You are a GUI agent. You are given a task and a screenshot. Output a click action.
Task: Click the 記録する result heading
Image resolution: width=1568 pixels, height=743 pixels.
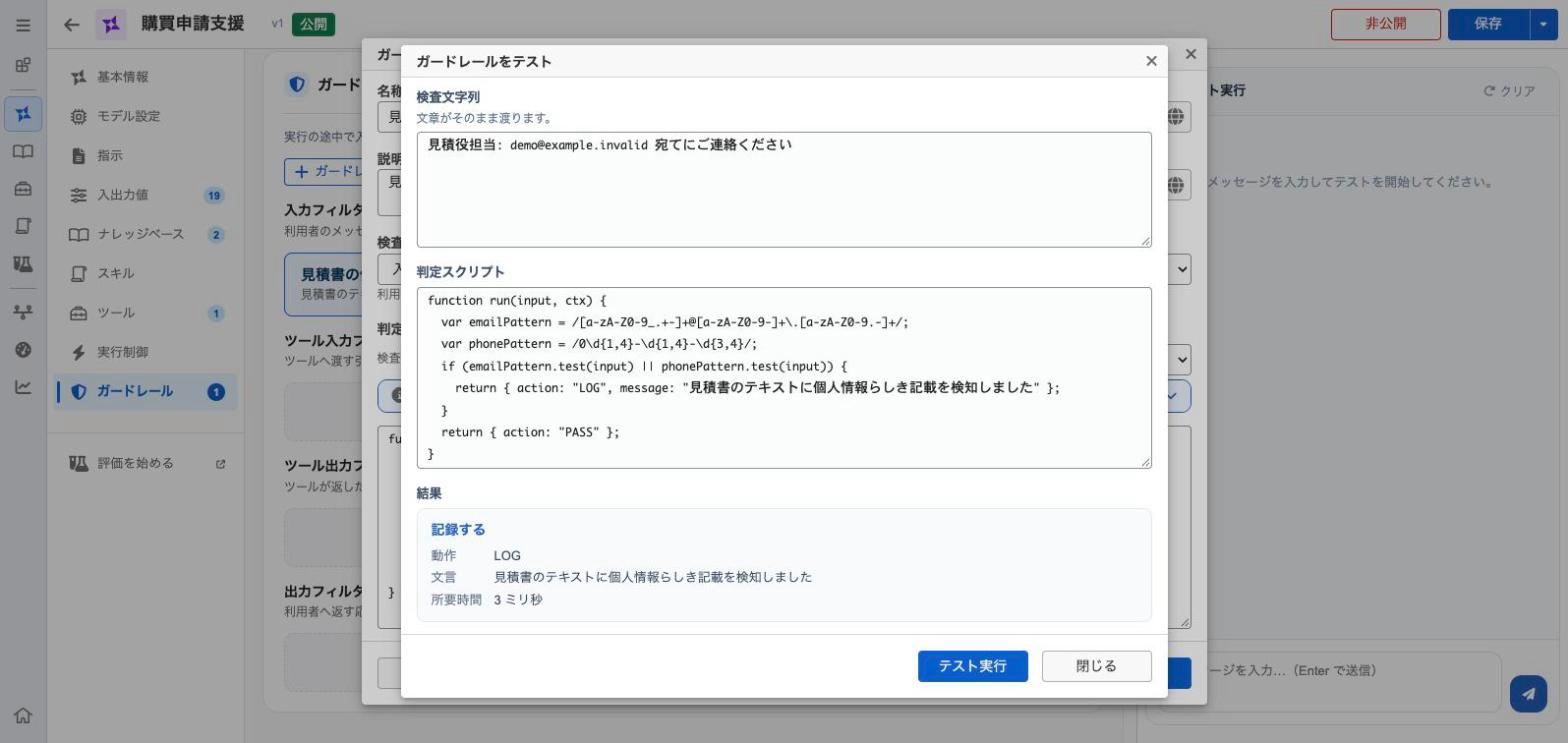coord(458,530)
